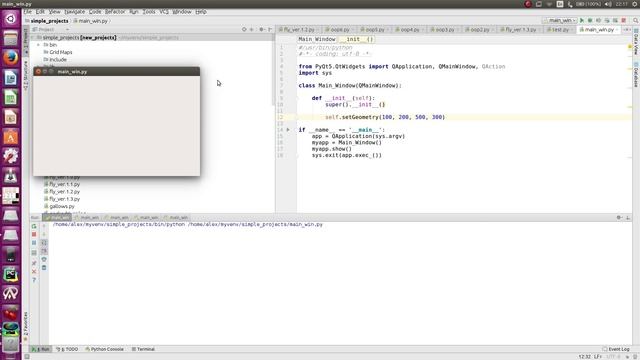This screenshot has width=640, height=360.
Task: Open the Event Log
Action: click(x=616, y=349)
